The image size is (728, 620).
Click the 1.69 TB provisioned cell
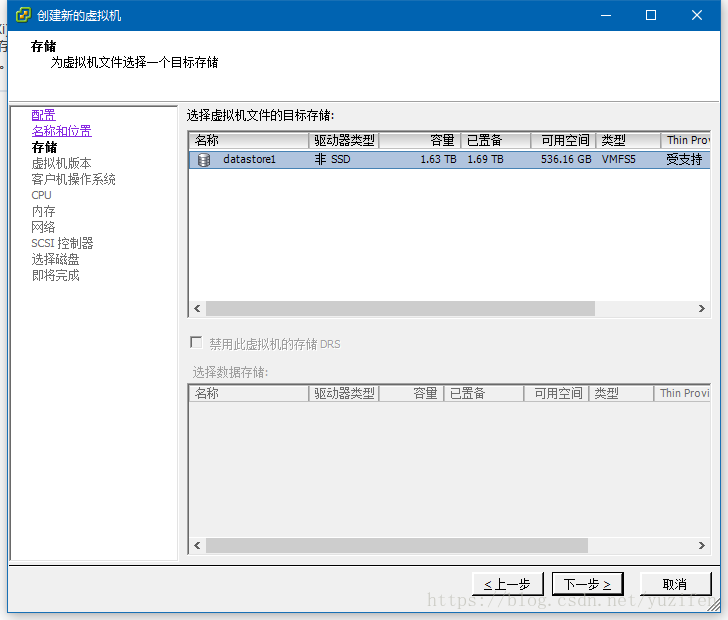click(485, 159)
